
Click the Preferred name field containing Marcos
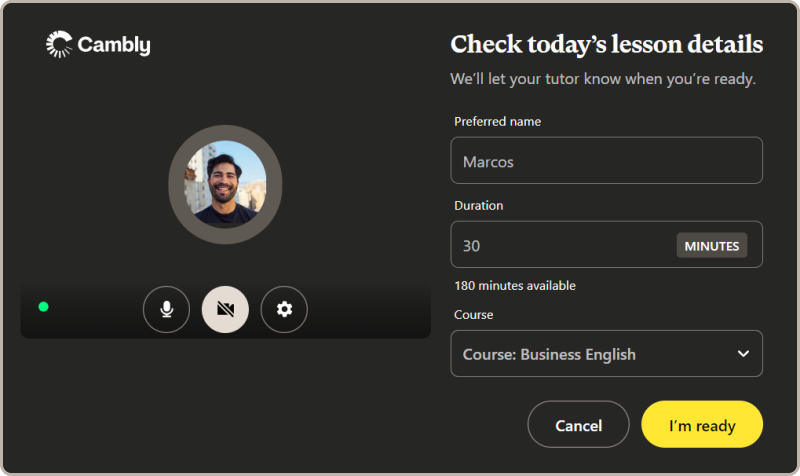coord(606,161)
